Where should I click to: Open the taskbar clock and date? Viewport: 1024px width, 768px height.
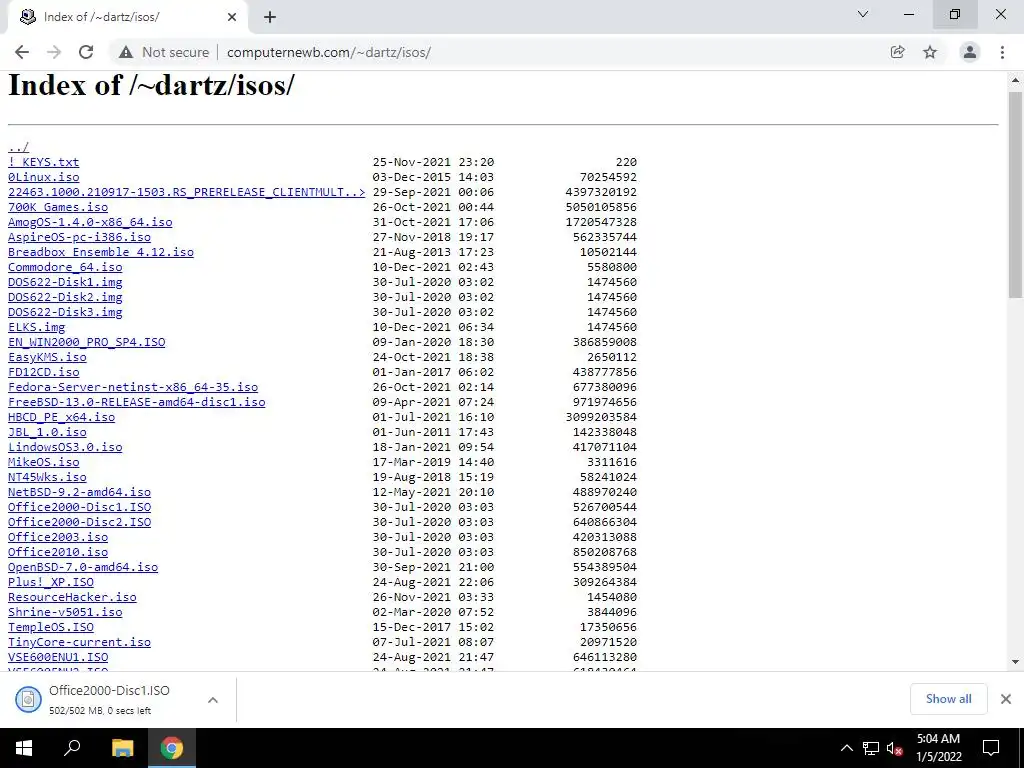pyautogui.click(x=938, y=748)
